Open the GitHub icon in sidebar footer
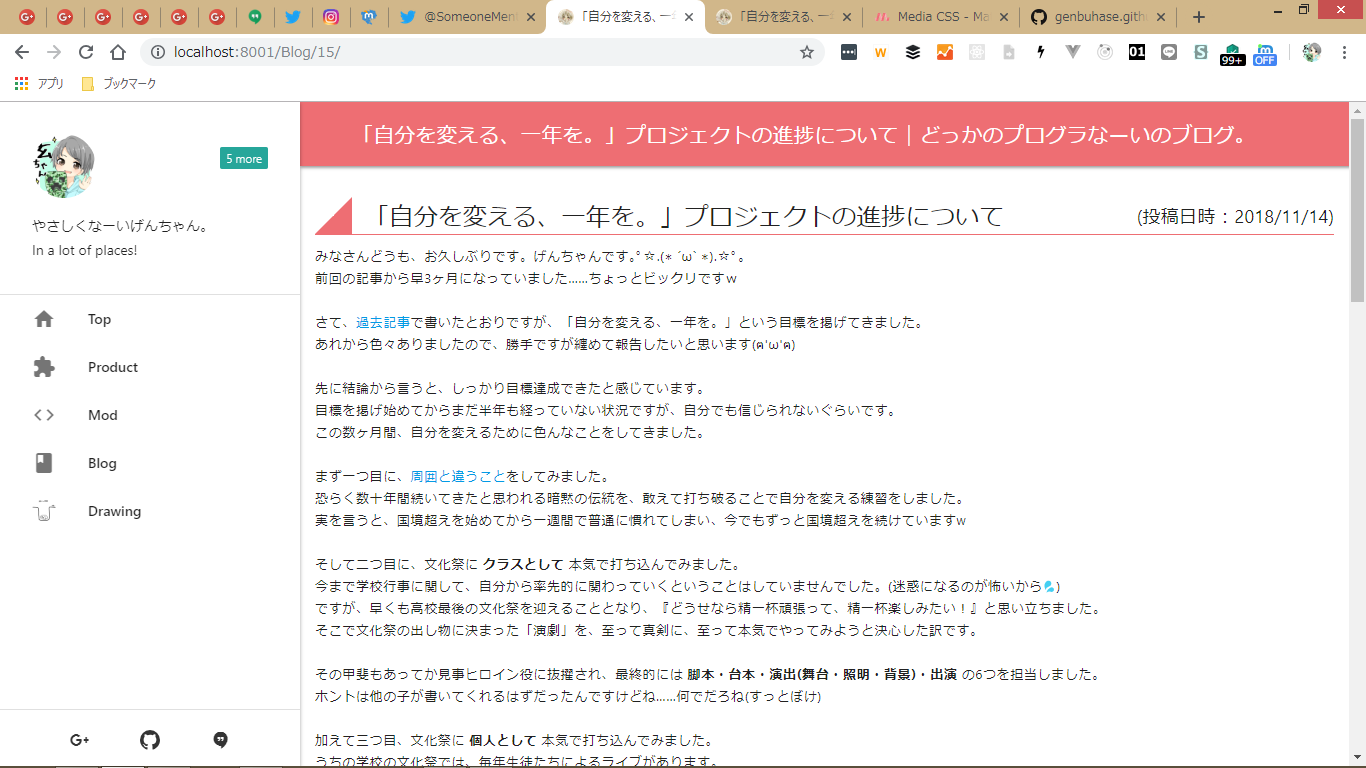The width and height of the screenshot is (1366, 768). [x=150, y=740]
